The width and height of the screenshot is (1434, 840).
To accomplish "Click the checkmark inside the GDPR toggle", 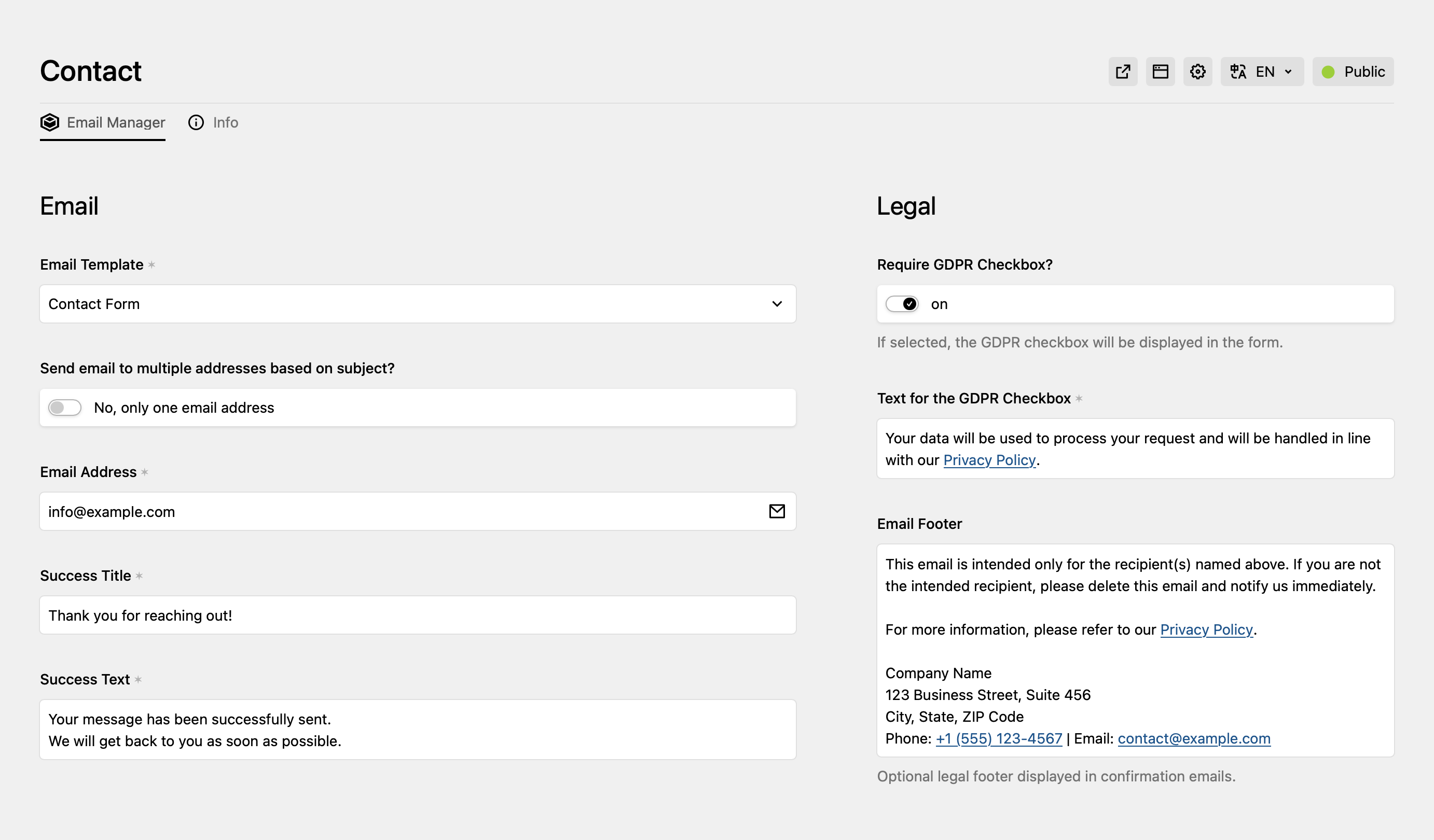I will tap(909, 304).
